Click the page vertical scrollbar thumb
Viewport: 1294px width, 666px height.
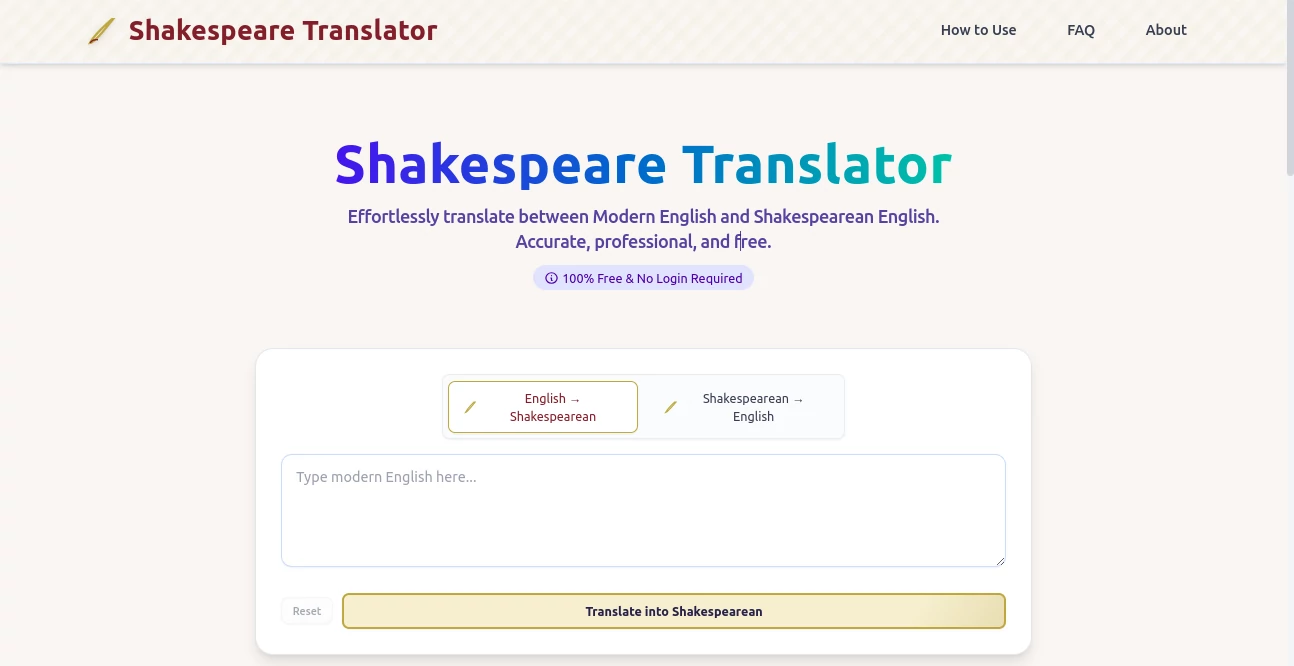tap(1288, 90)
